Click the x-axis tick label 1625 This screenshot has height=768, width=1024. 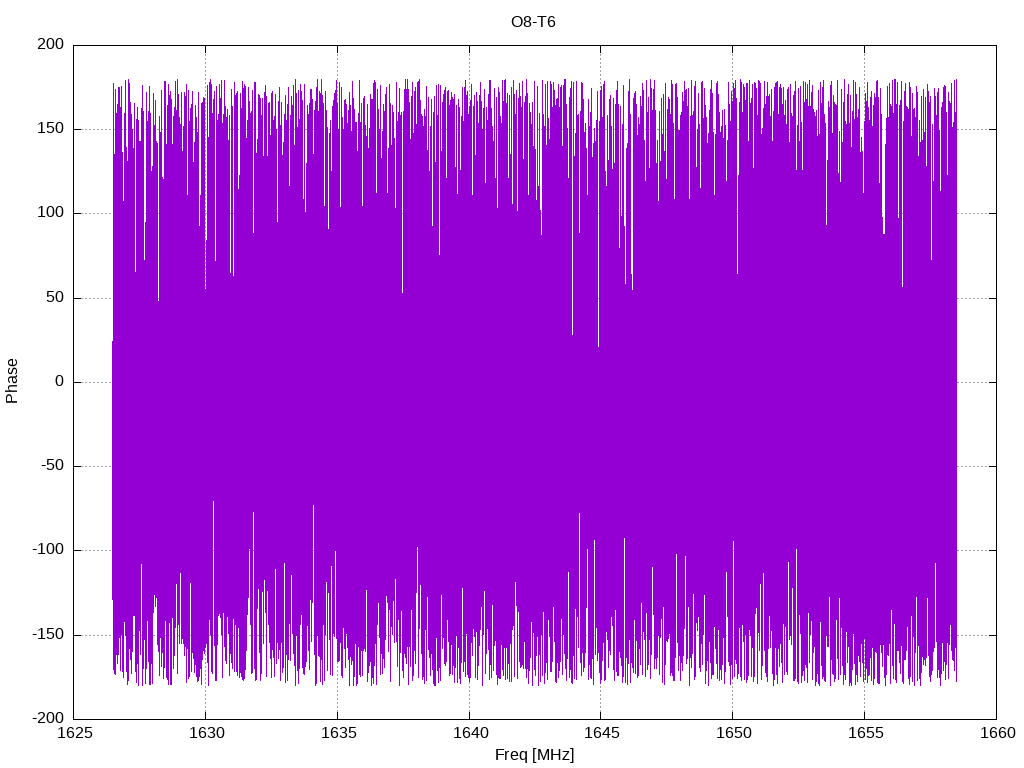tap(74, 733)
